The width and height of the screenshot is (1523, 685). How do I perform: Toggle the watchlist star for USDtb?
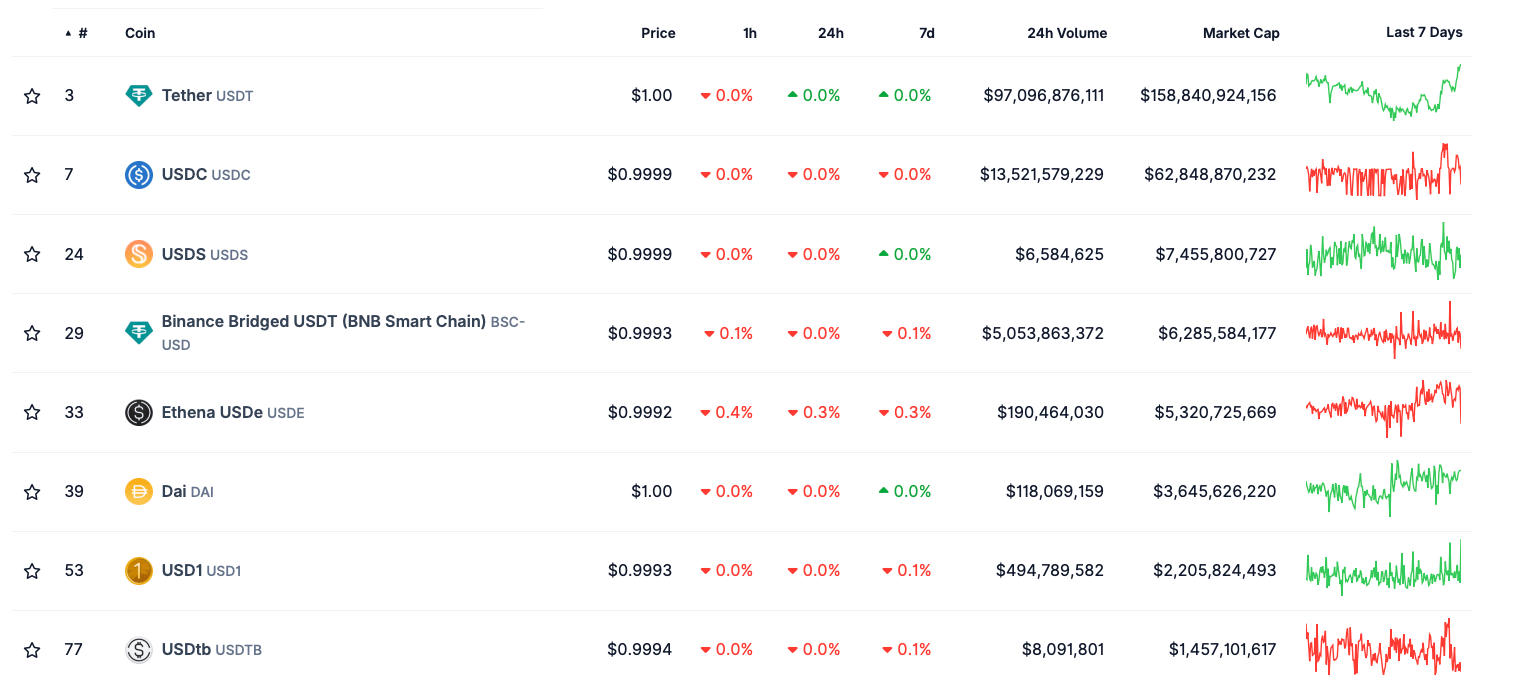coord(32,650)
